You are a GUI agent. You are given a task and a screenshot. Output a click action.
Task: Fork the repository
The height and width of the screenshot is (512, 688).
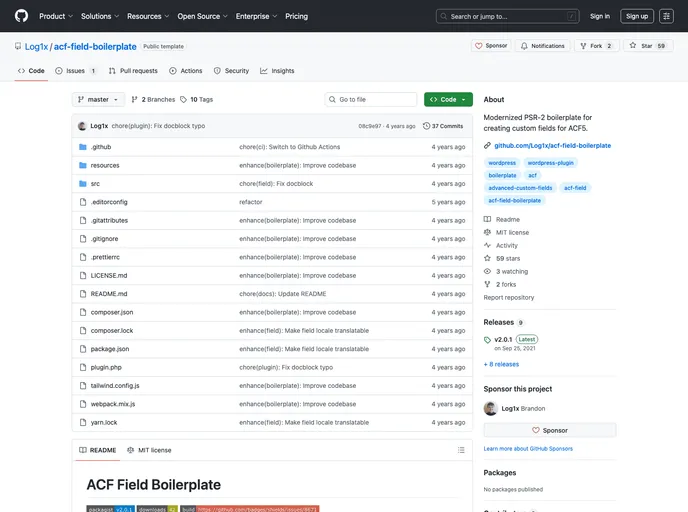(596, 46)
